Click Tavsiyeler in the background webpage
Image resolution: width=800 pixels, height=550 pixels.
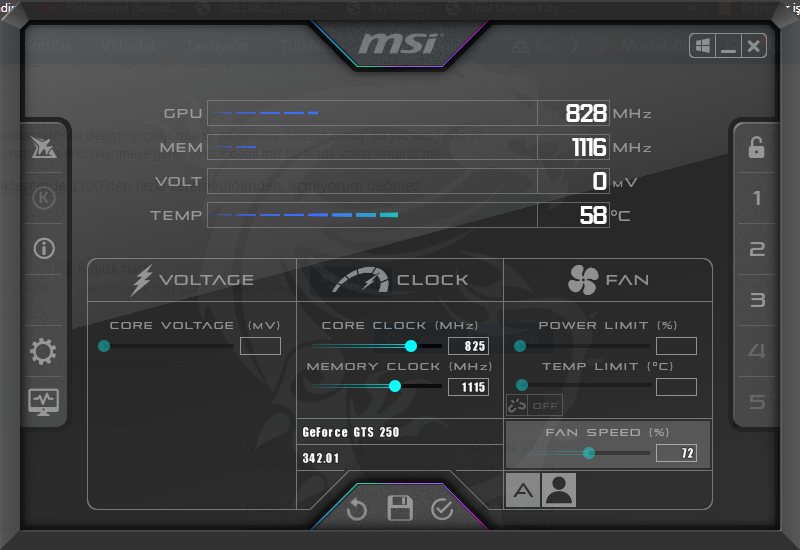point(218,46)
